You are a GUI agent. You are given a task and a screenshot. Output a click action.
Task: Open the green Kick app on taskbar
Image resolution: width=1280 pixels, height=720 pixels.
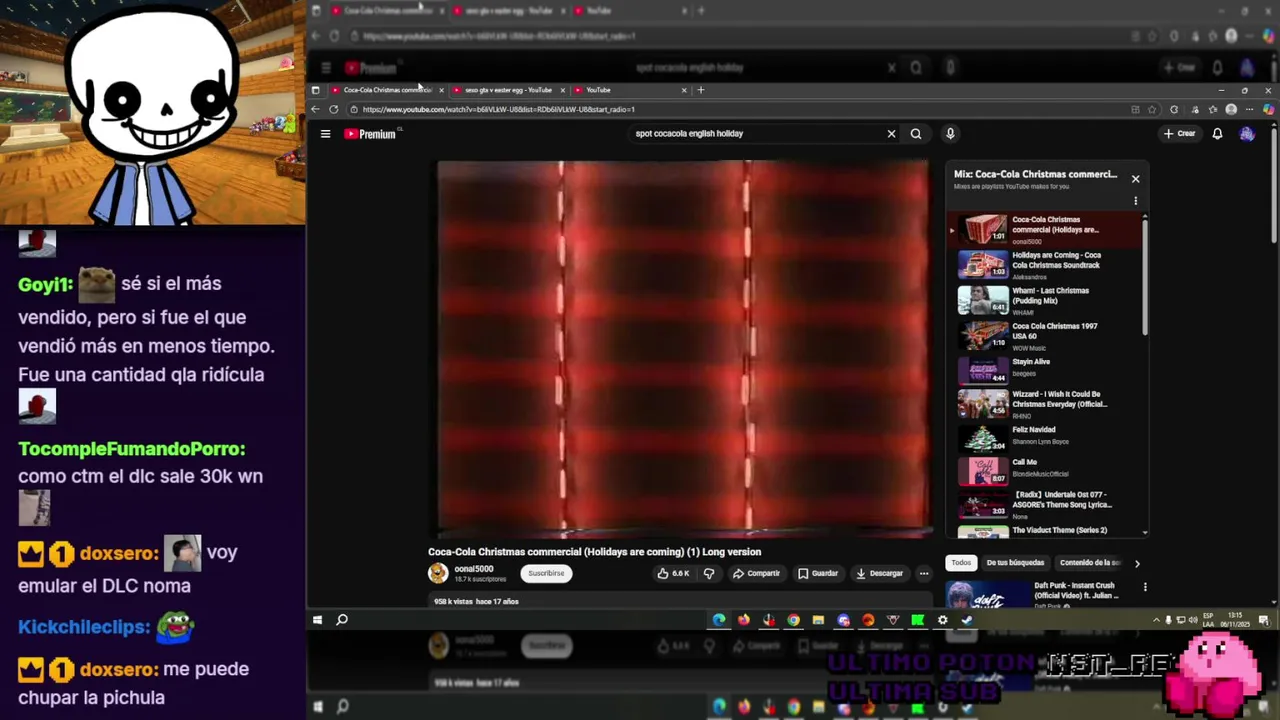[917, 620]
